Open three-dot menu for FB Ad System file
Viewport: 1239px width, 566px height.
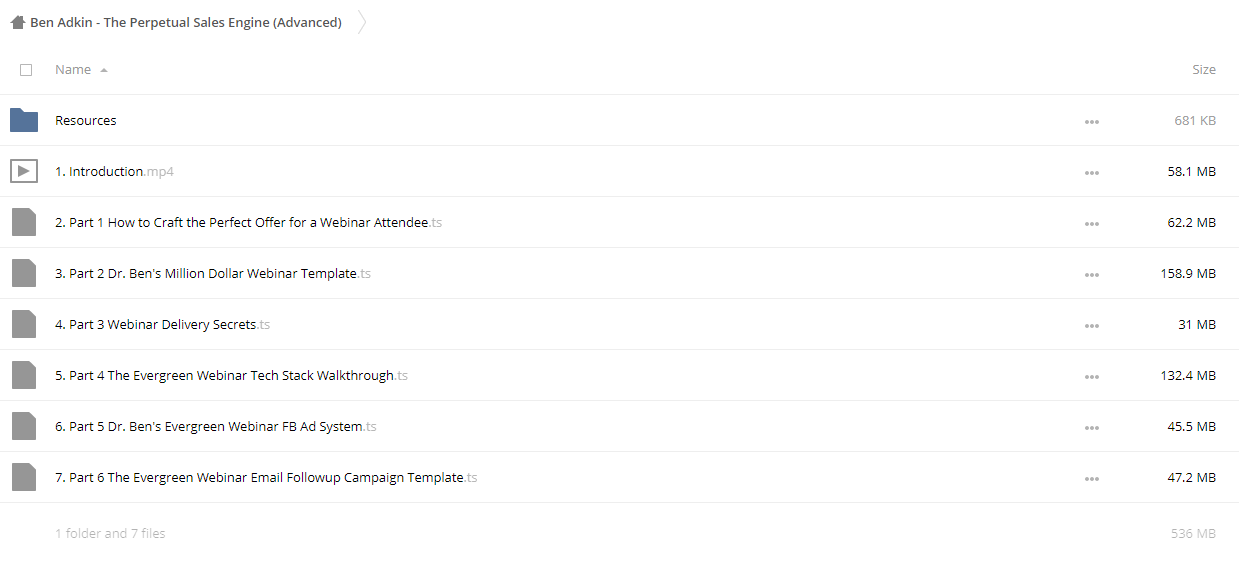[1091, 428]
